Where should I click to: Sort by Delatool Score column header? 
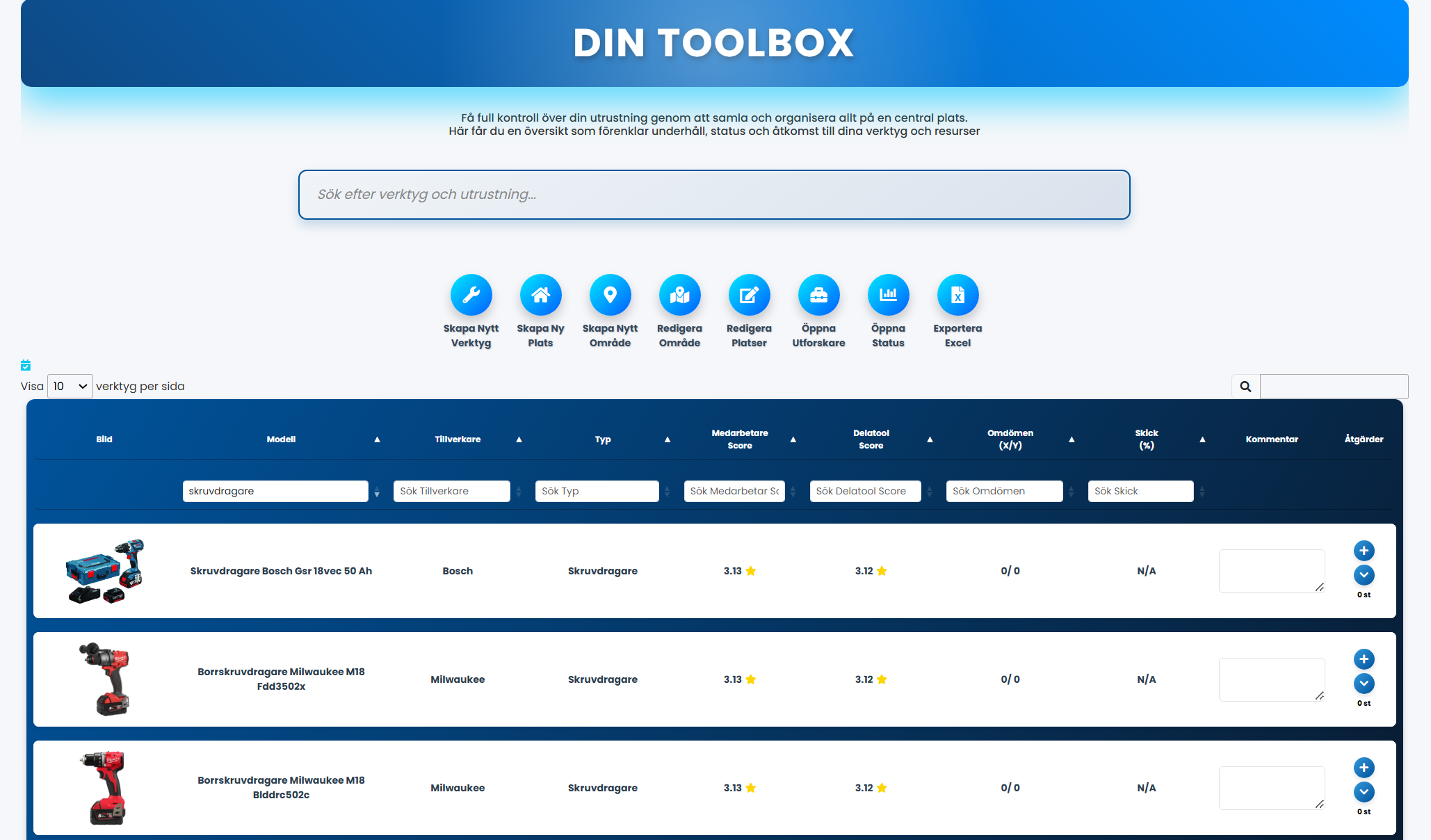pyautogui.click(x=871, y=439)
